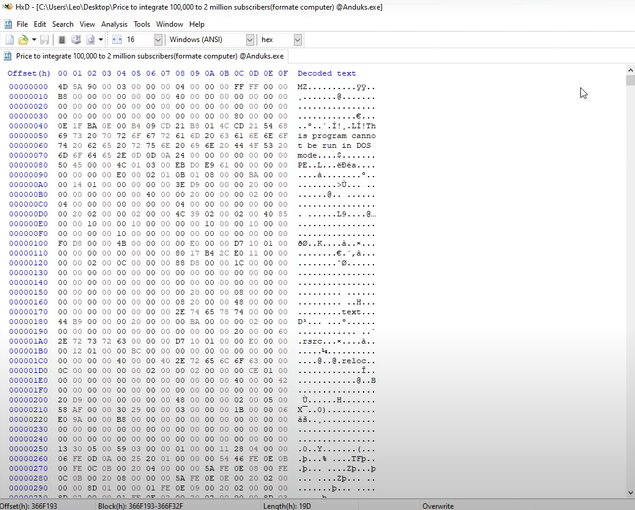This screenshot has width=635, height=510.
Task: Click the New file toolbar icon
Action: [10, 40]
